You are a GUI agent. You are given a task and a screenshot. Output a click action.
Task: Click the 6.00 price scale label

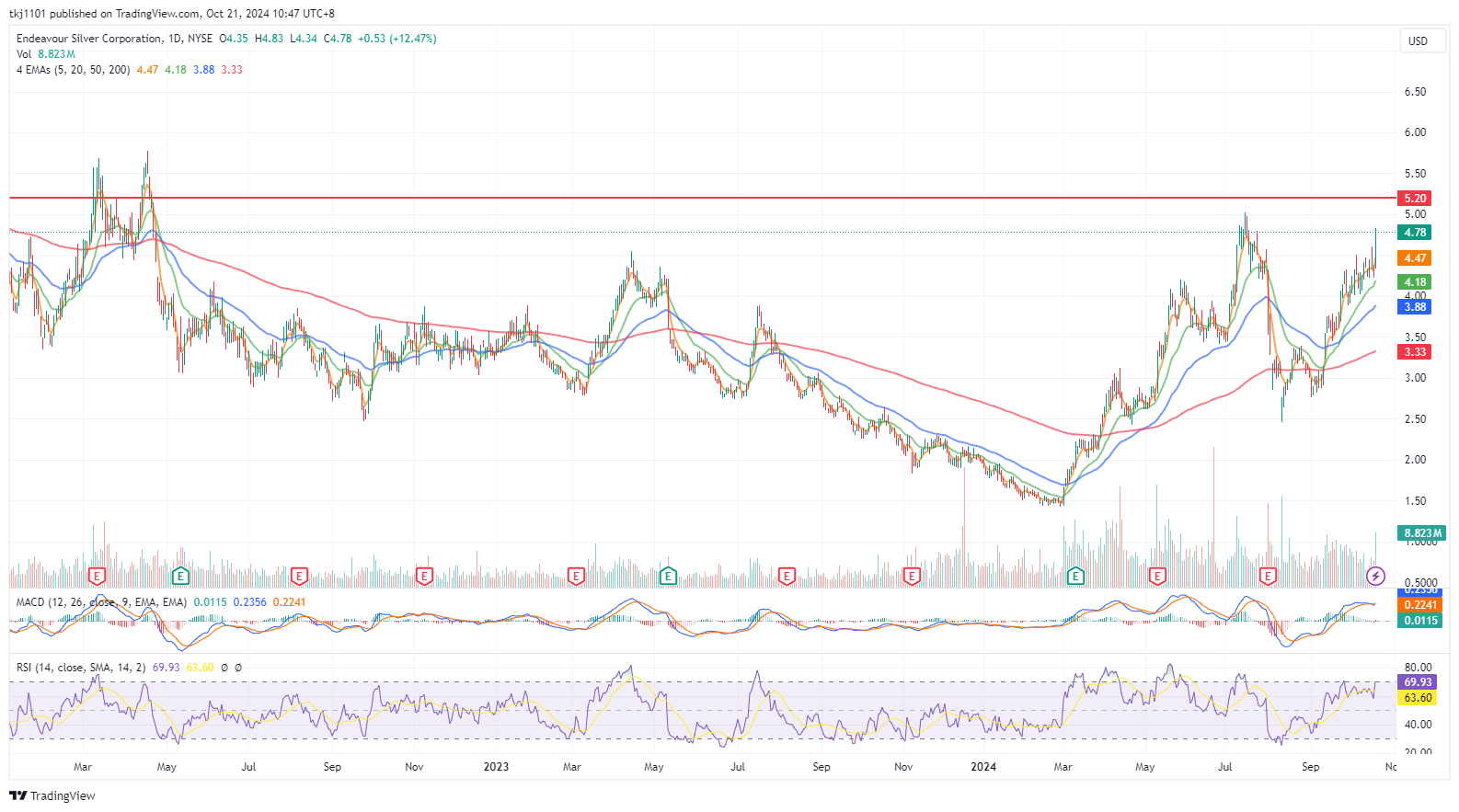click(x=1415, y=132)
